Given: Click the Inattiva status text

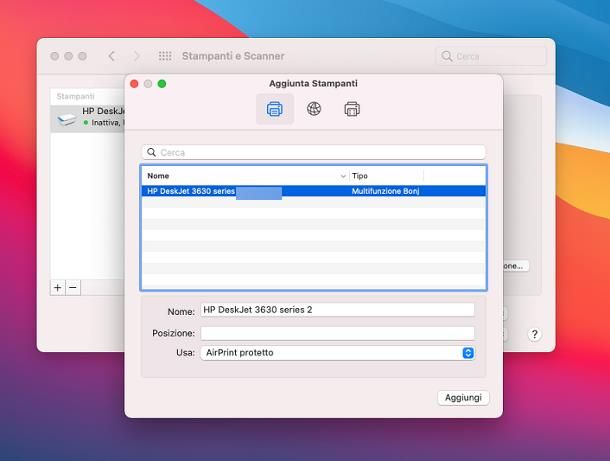Looking at the screenshot, I should 105,123.
